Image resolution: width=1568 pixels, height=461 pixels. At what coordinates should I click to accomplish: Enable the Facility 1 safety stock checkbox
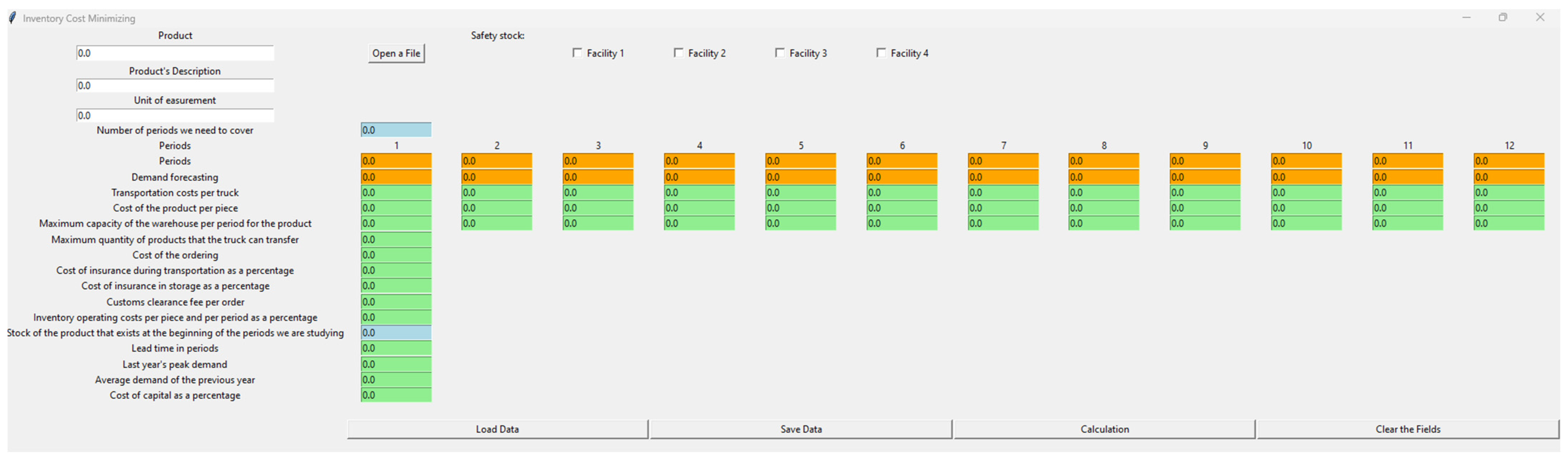[x=577, y=53]
